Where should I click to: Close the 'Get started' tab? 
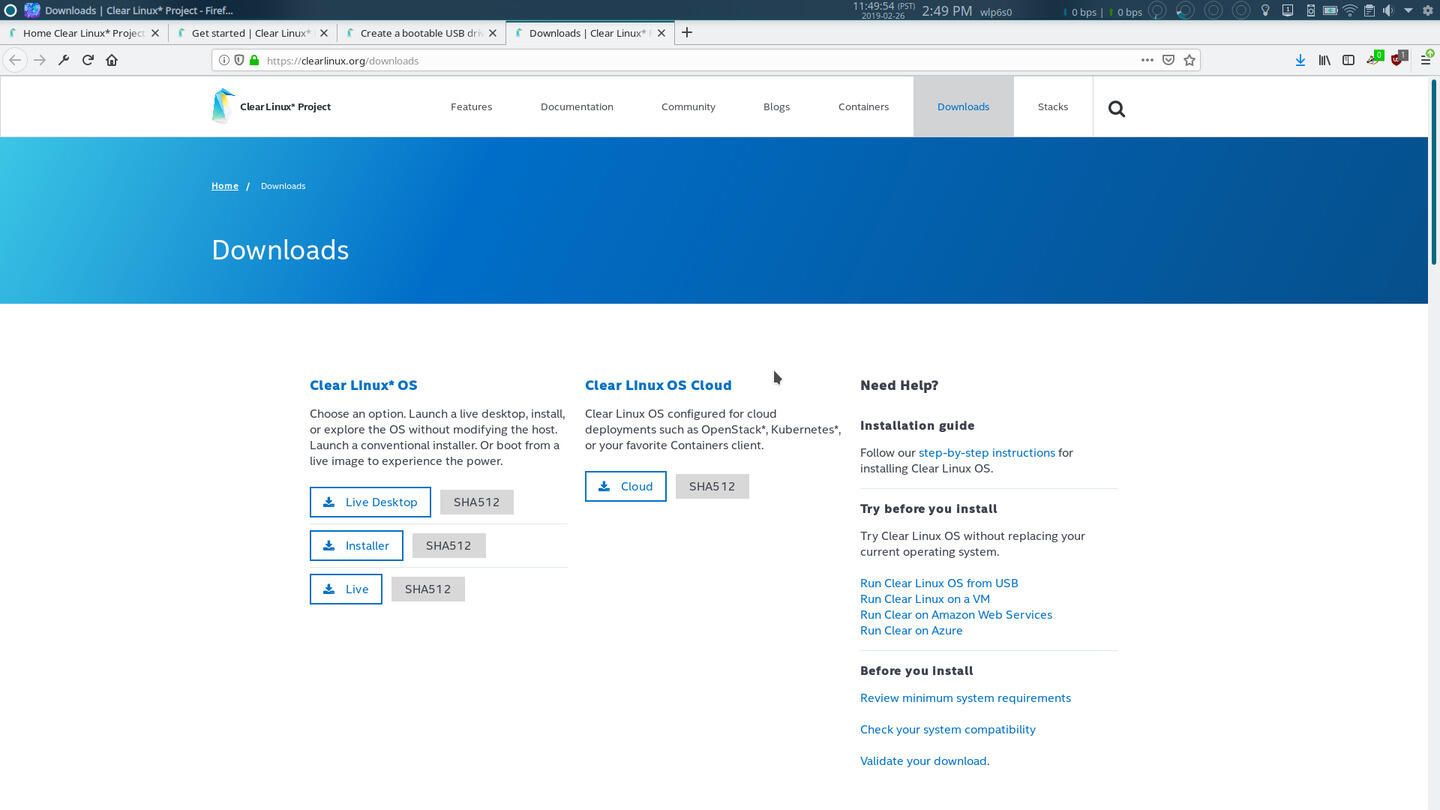(324, 33)
